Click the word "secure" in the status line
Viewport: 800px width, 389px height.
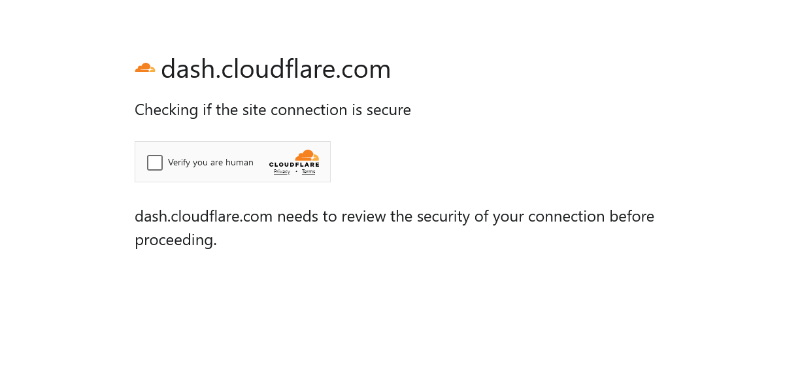click(388, 110)
